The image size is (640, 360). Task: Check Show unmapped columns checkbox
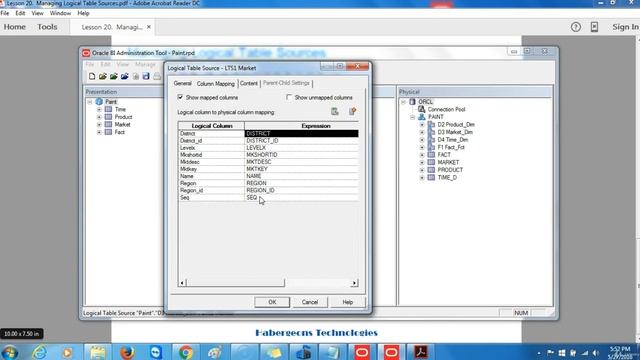pos(289,97)
